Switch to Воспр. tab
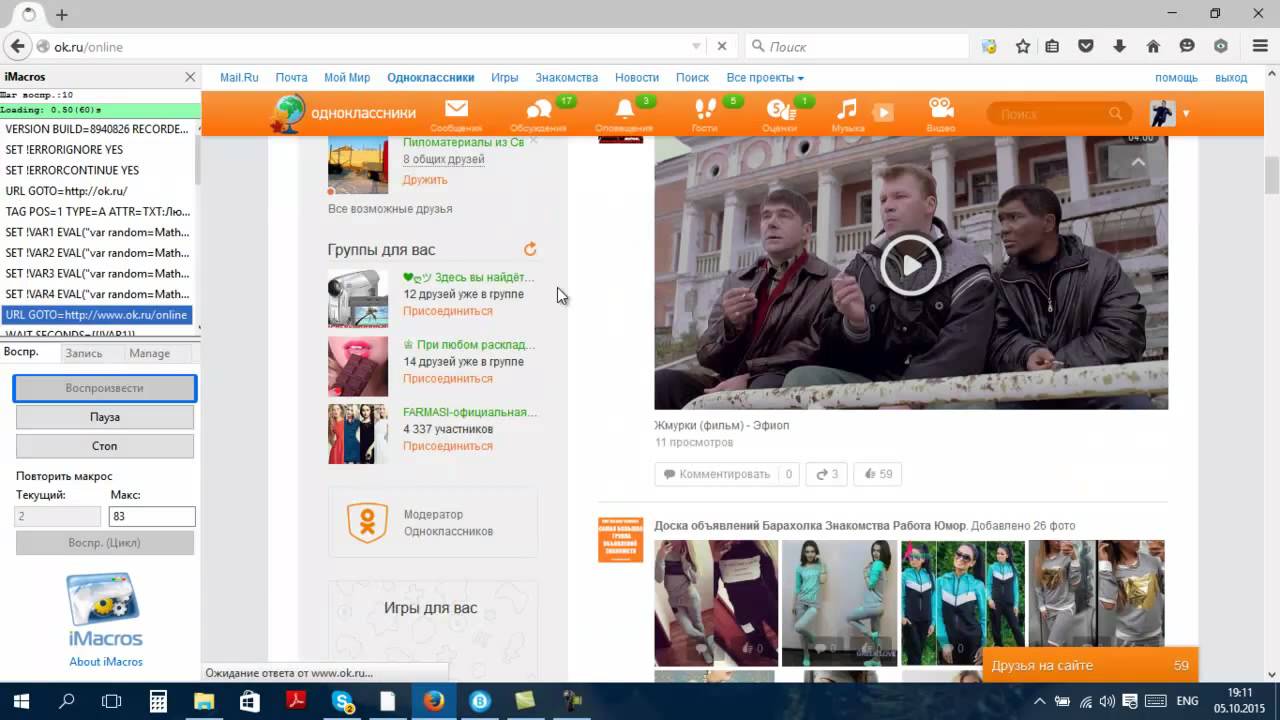Screen dimensions: 1280x720 point(21,352)
